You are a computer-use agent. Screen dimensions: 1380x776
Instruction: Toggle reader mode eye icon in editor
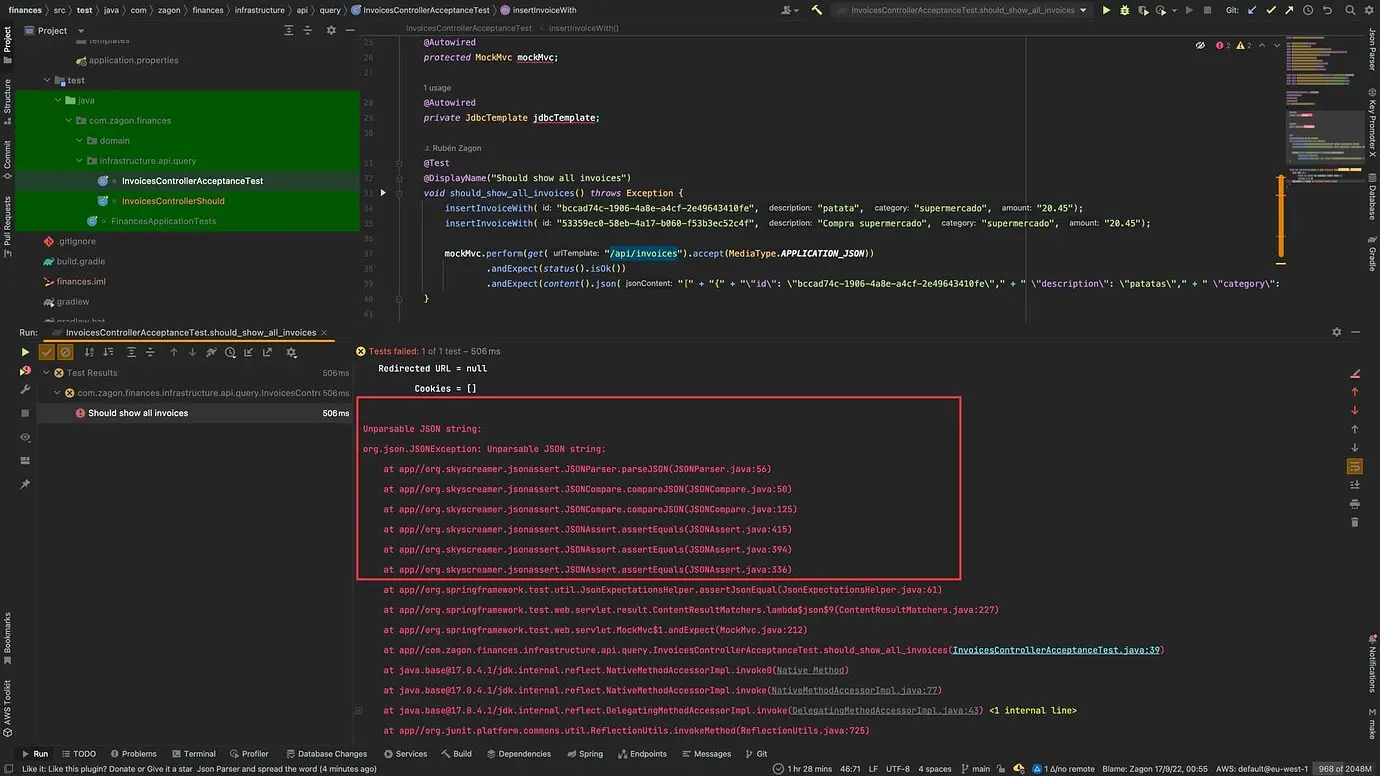(x=1200, y=45)
